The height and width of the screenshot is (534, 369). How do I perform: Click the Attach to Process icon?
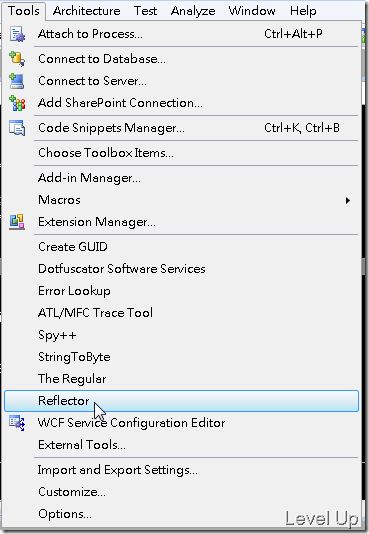pyautogui.click(x=17, y=34)
